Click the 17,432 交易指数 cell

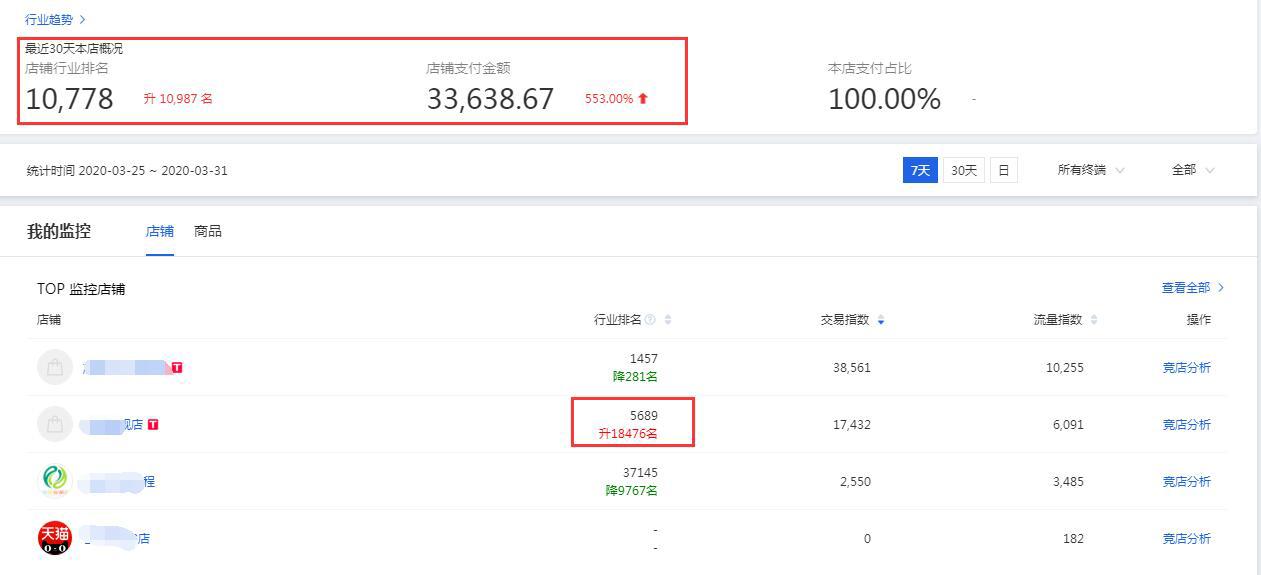[x=852, y=425]
